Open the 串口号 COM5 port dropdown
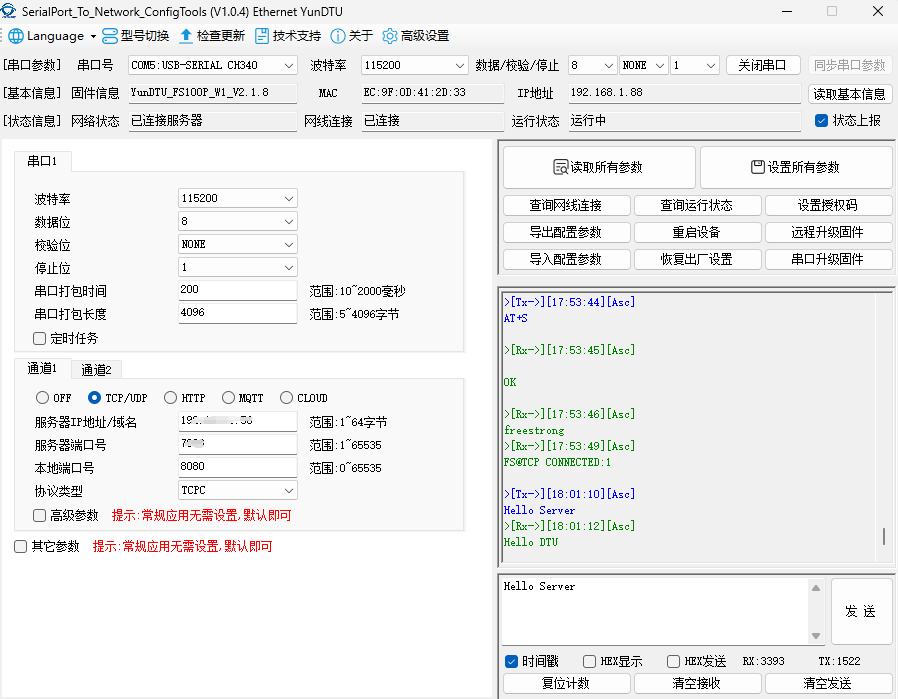Viewport: 898px width, 699px height. pyautogui.click(x=213, y=65)
